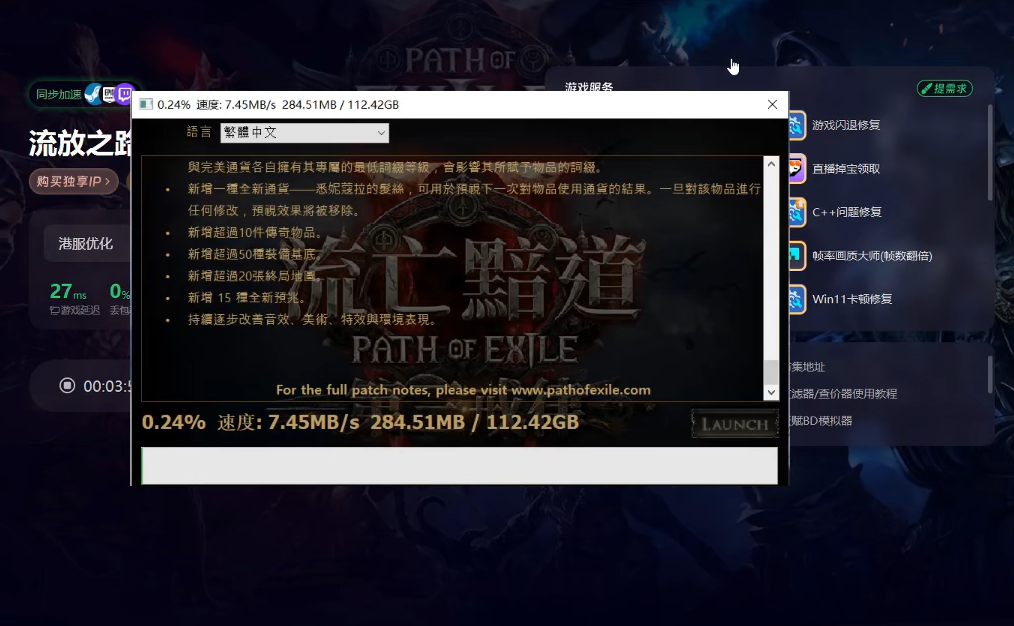Click the 流放之路 game title in accelerator
This screenshot has width=1014, height=626.
80,144
